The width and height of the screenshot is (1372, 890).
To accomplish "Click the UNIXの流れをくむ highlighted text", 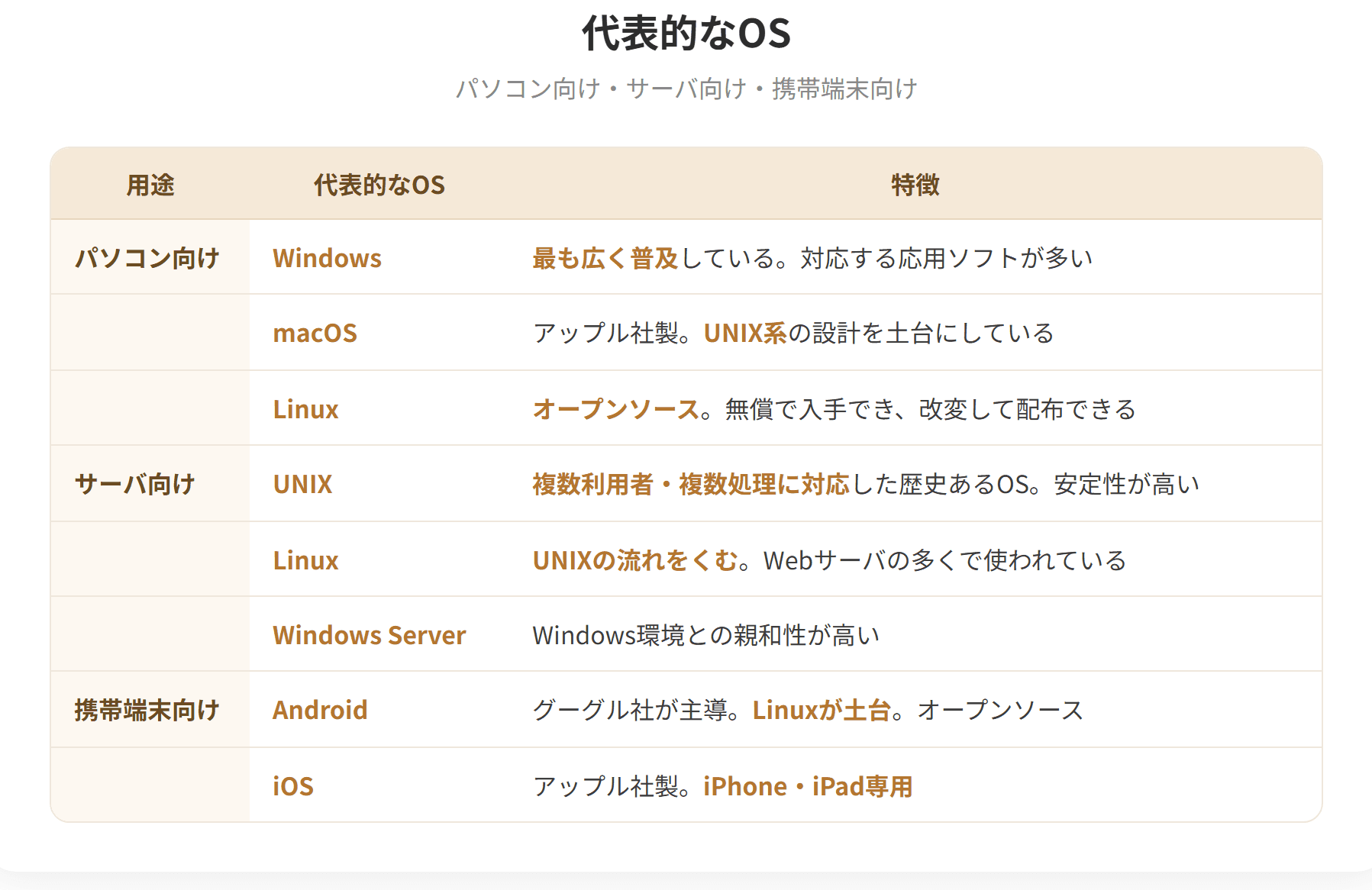I will [x=635, y=560].
